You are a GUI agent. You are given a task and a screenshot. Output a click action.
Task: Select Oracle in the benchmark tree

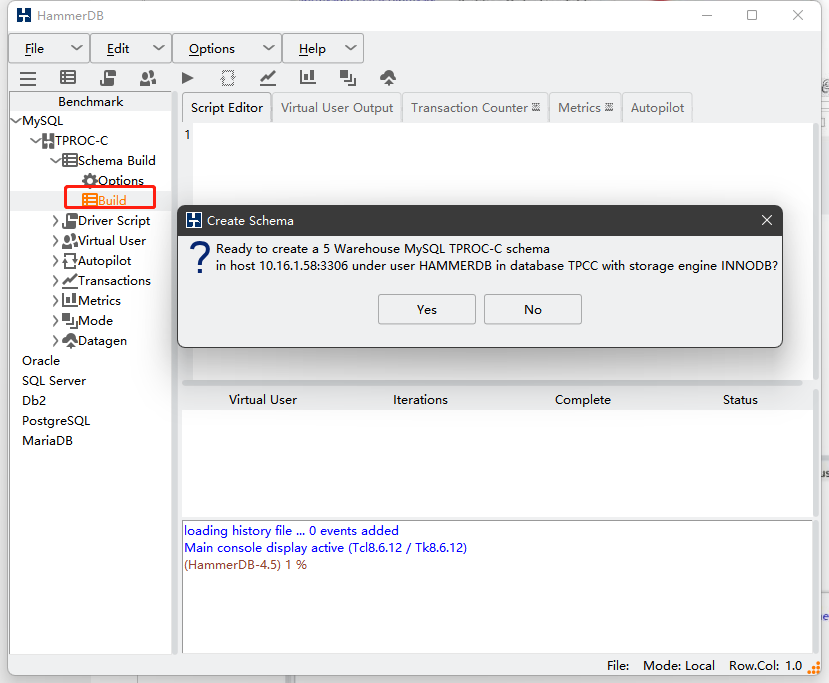click(x=41, y=361)
